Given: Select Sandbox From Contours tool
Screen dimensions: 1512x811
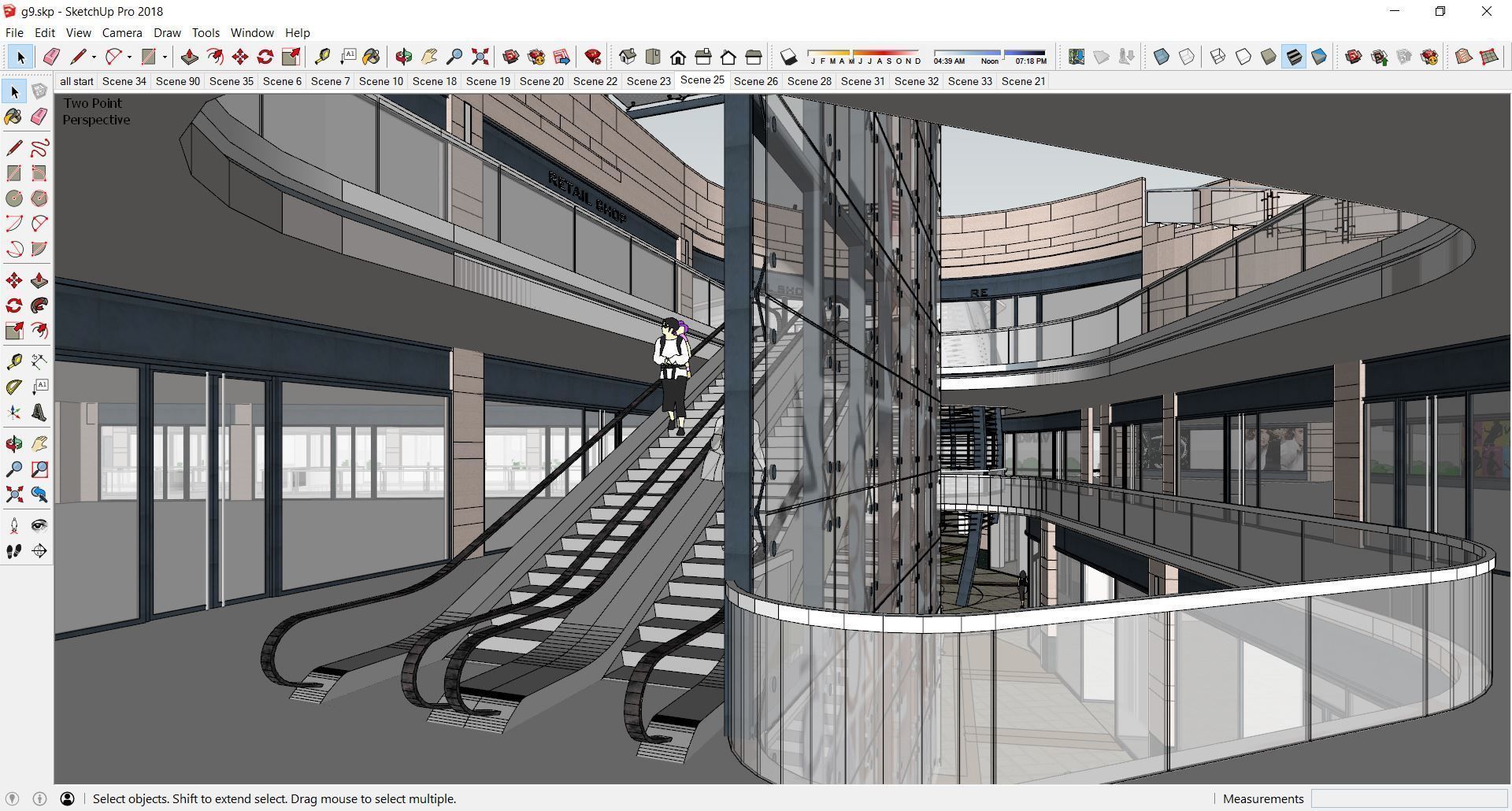Looking at the screenshot, I should (x=1464, y=57).
